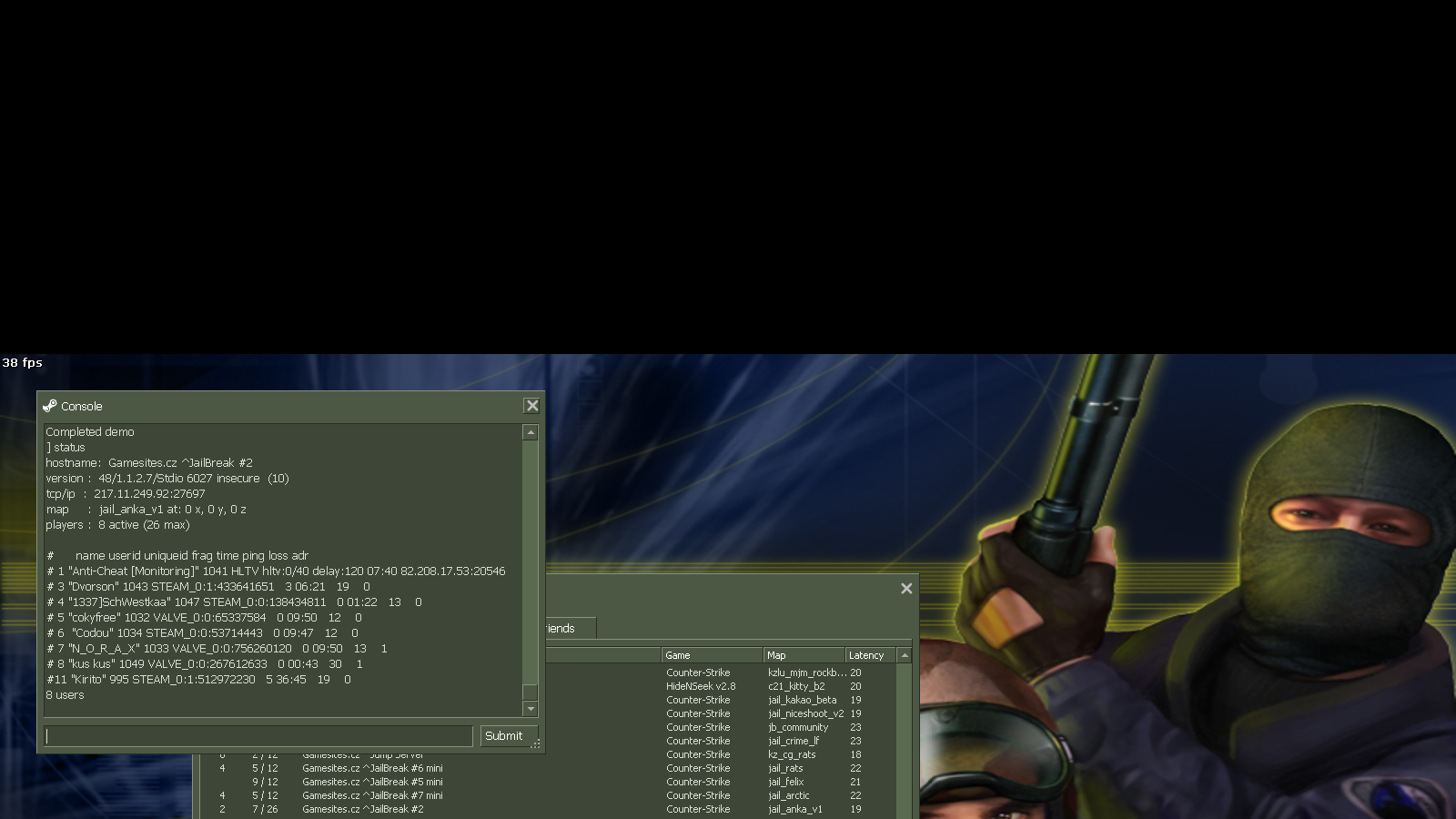Click the jail_arctic map cell
The width and height of the screenshot is (1456, 819).
788,795
